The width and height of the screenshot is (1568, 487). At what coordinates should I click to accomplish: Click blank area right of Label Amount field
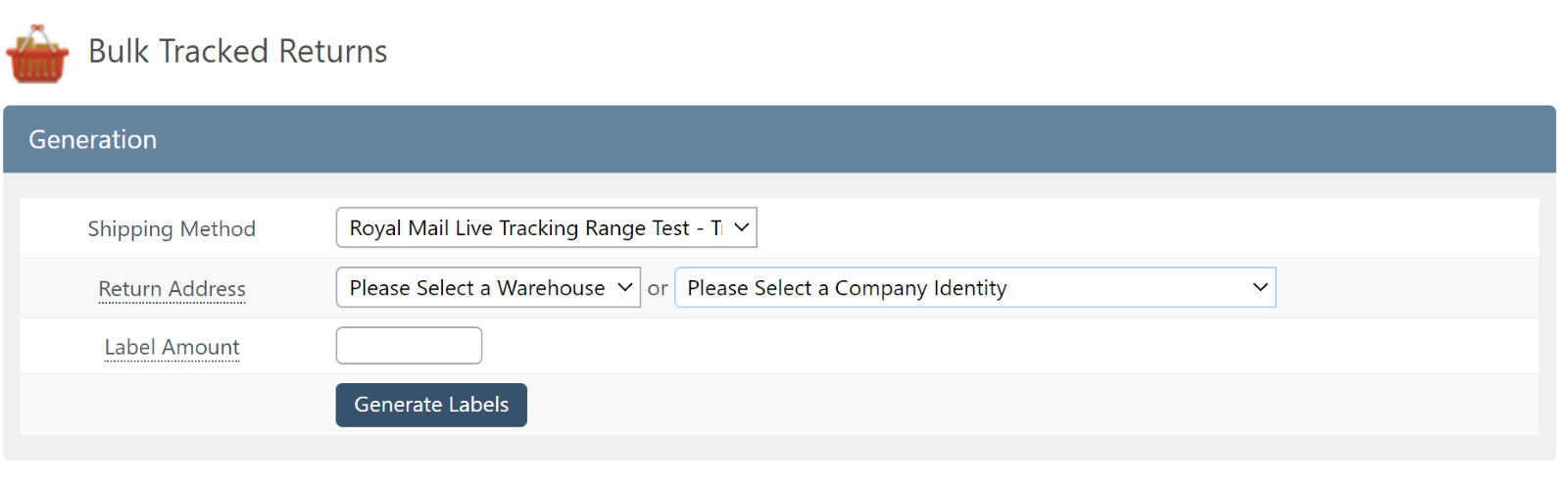(980, 346)
